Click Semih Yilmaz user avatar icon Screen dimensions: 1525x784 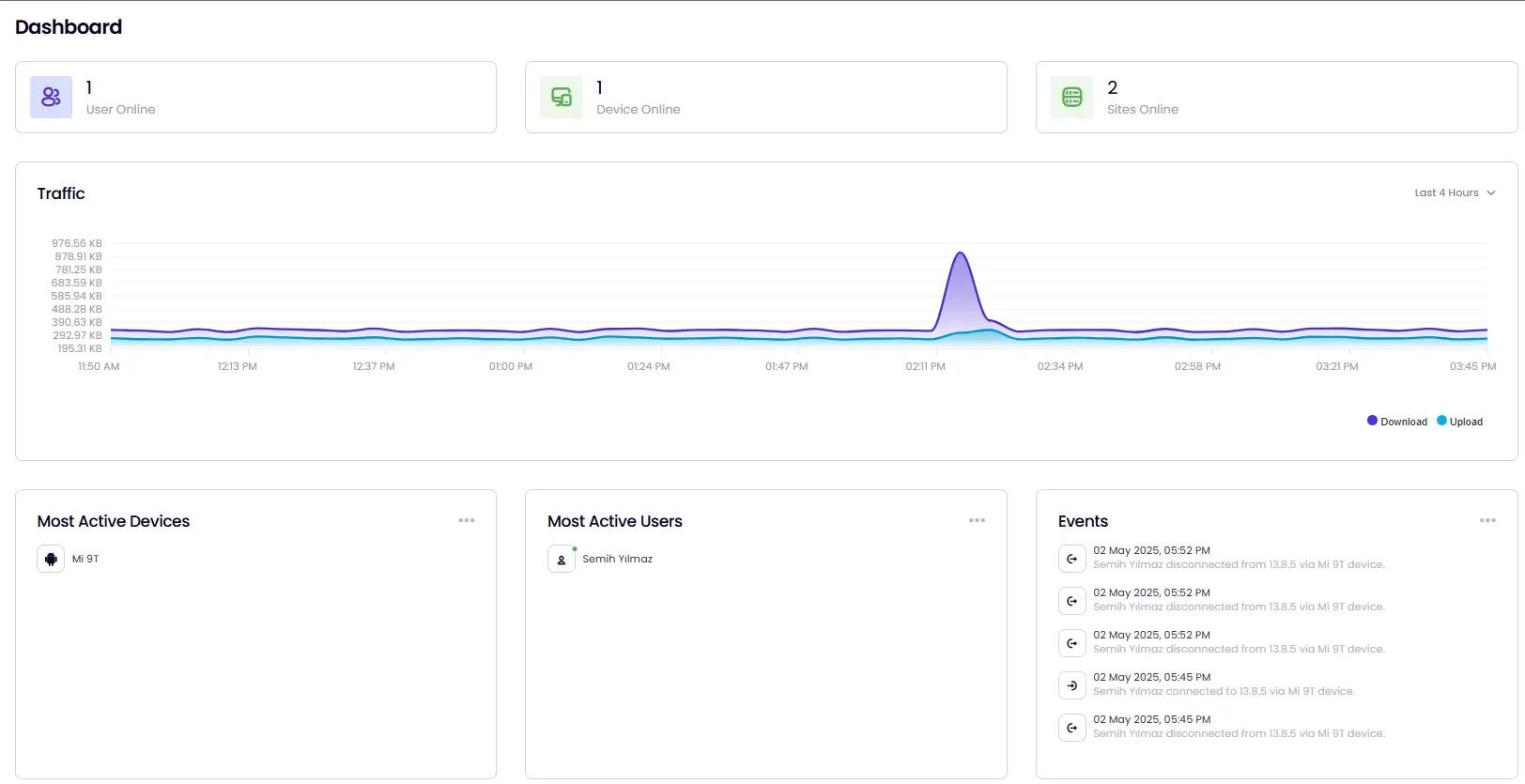(562, 559)
